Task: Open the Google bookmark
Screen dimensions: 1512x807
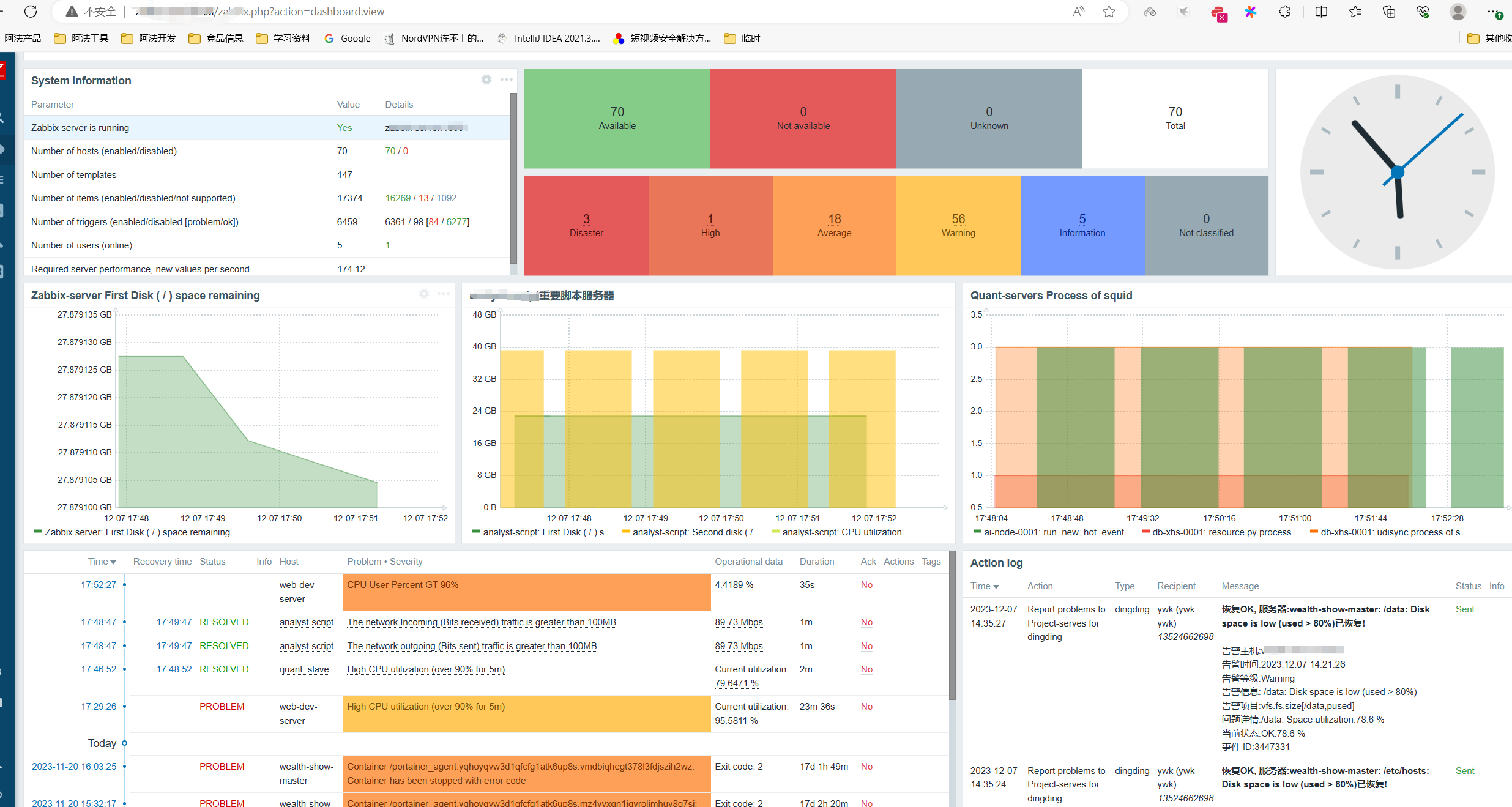Action: tap(348, 39)
